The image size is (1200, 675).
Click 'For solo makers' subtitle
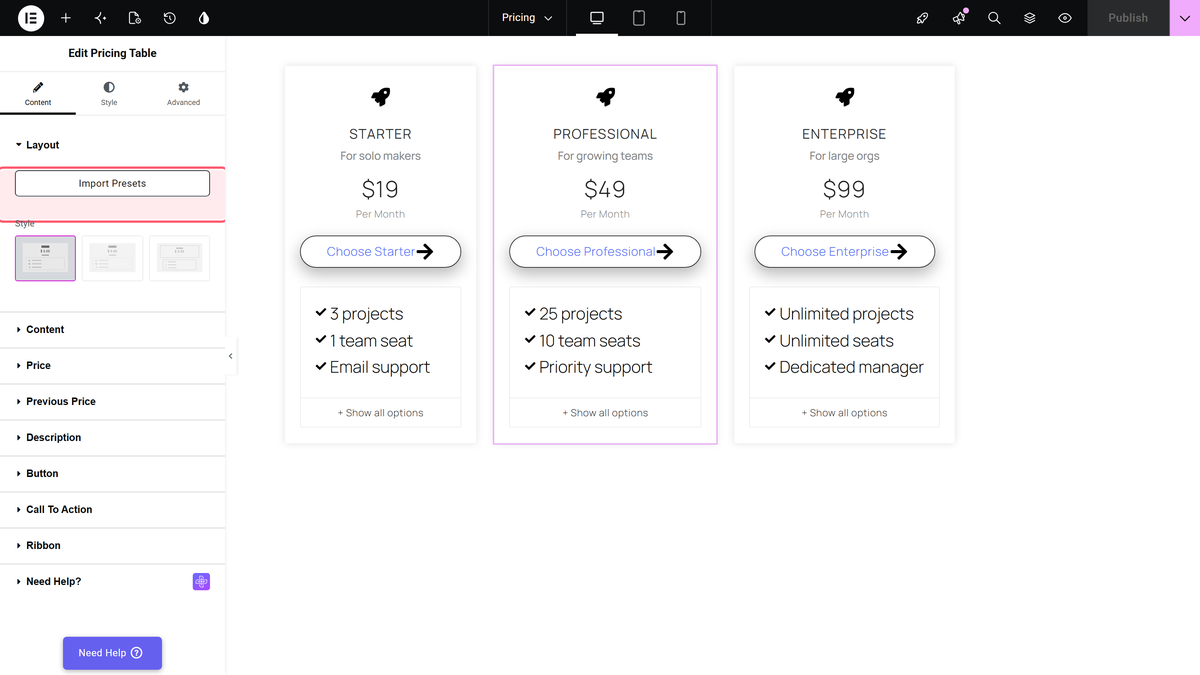pyautogui.click(x=381, y=156)
